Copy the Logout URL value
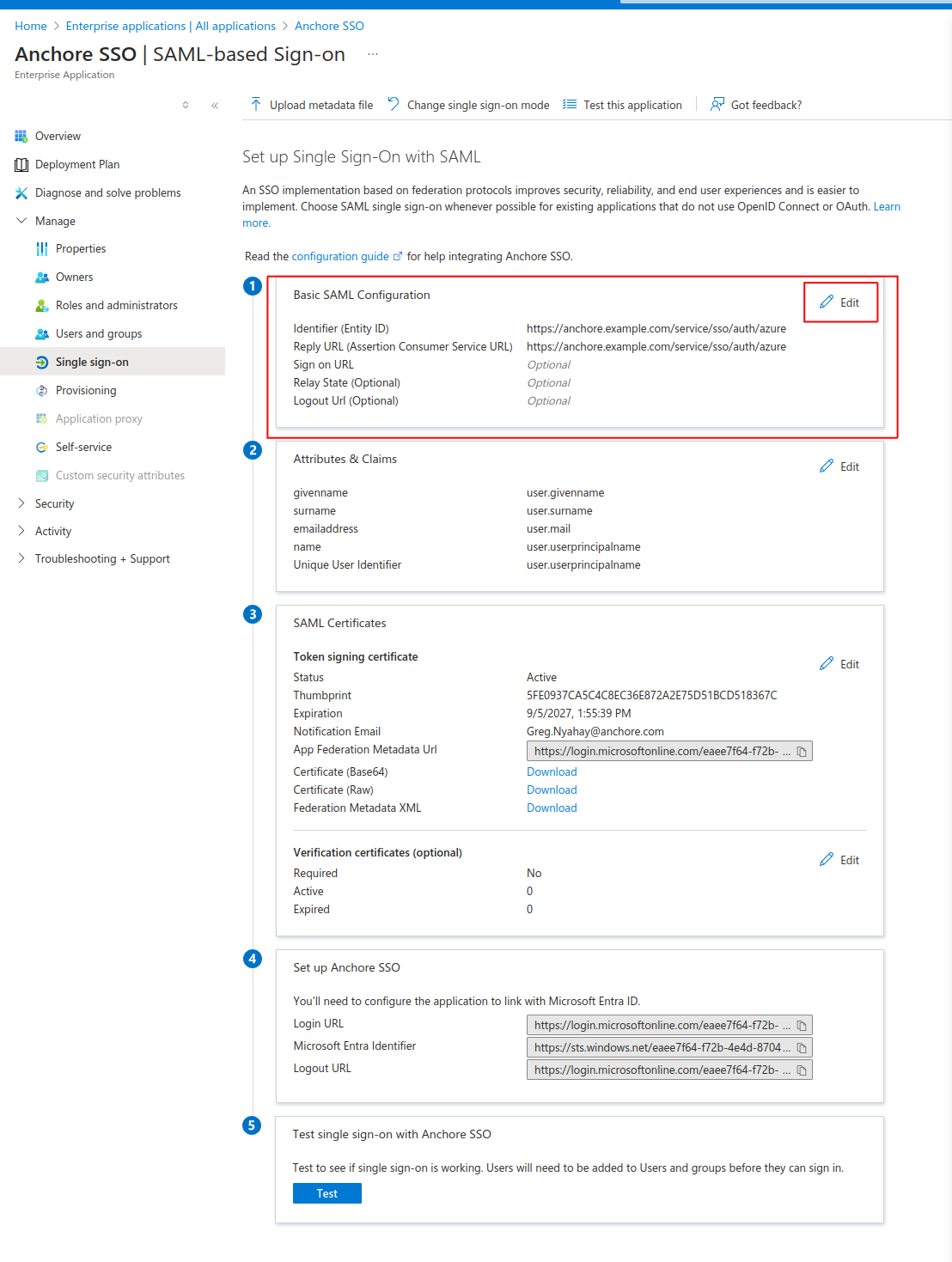The width and height of the screenshot is (952, 1262). point(802,1069)
